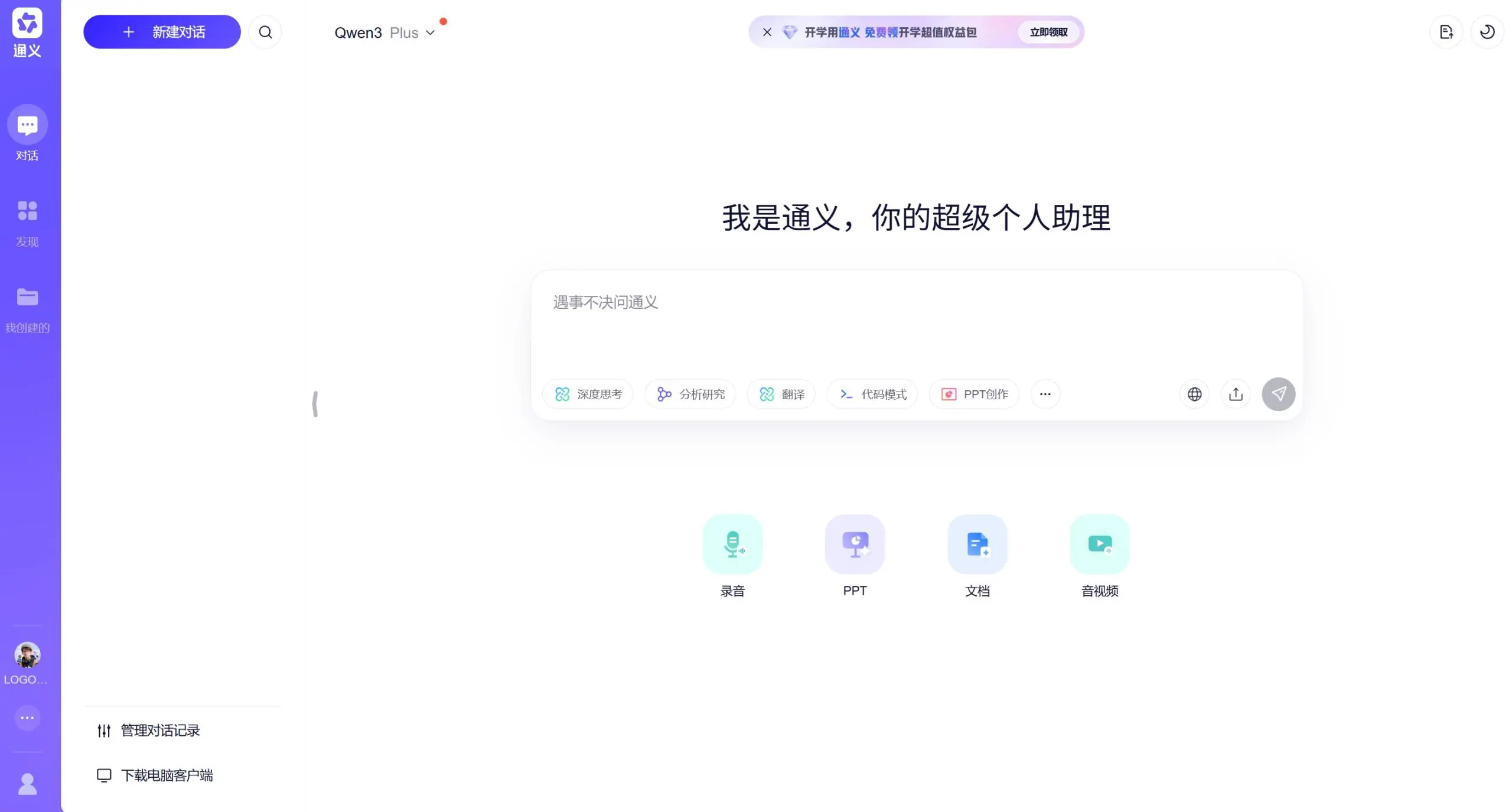Enable 分析研究 analysis research mode

(690, 394)
